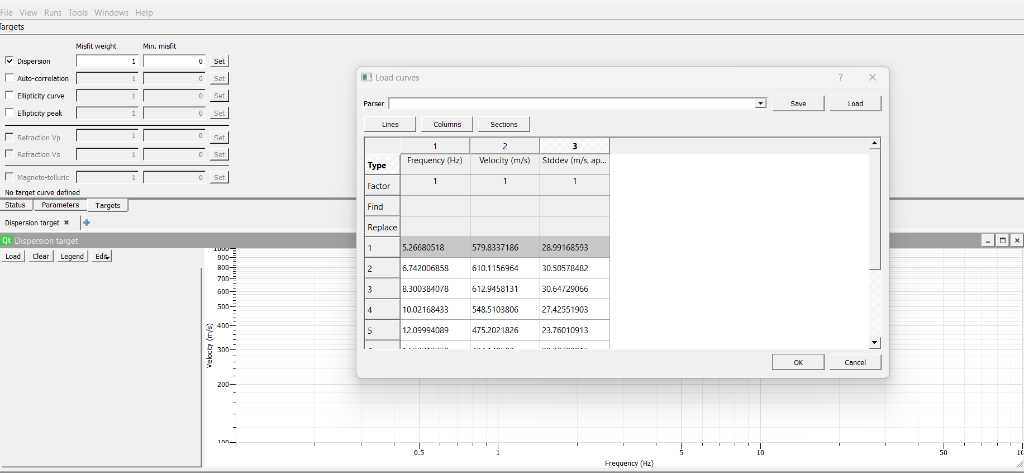Click the blue plus add-tab icon
The width and height of the screenshot is (1024, 473).
pos(87,223)
